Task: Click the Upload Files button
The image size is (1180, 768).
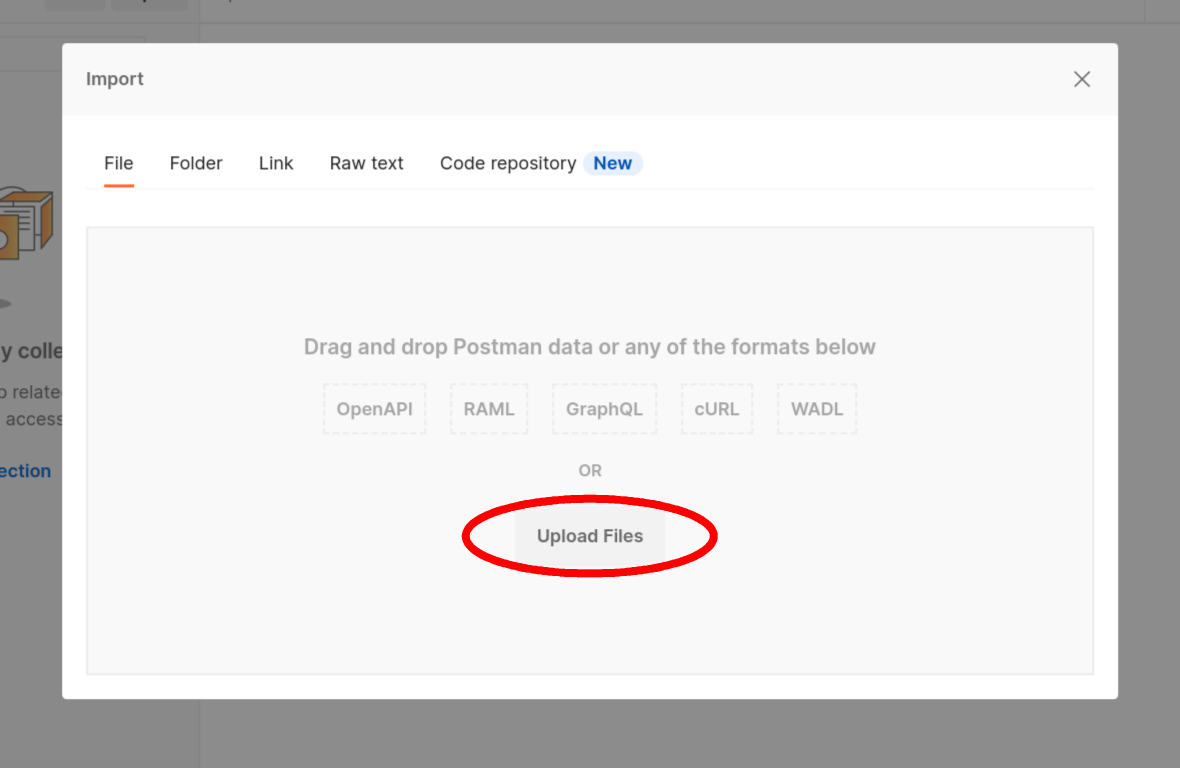Action: (x=590, y=536)
